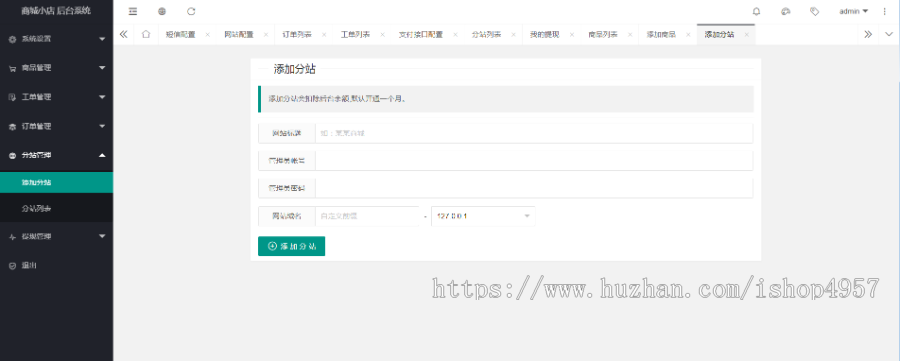This screenshot has height=361, width=900.
Task: Close the 商品列表 tab
Action: [x=630, y=34]
